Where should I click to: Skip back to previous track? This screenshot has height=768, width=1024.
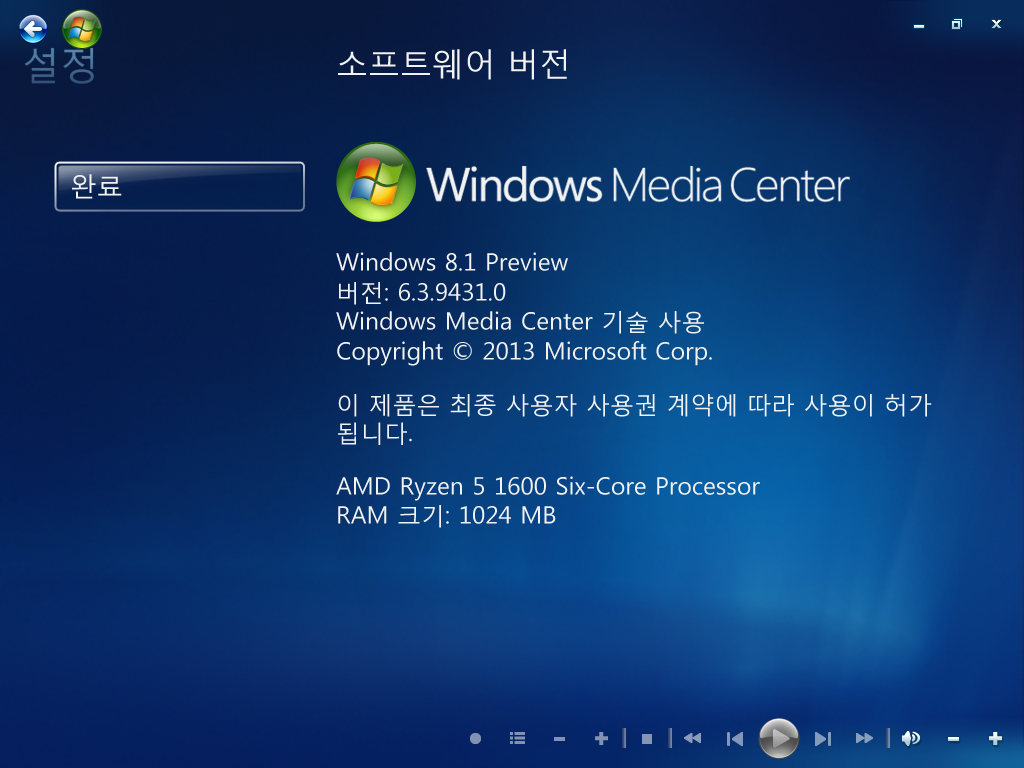tap(735, 739)
